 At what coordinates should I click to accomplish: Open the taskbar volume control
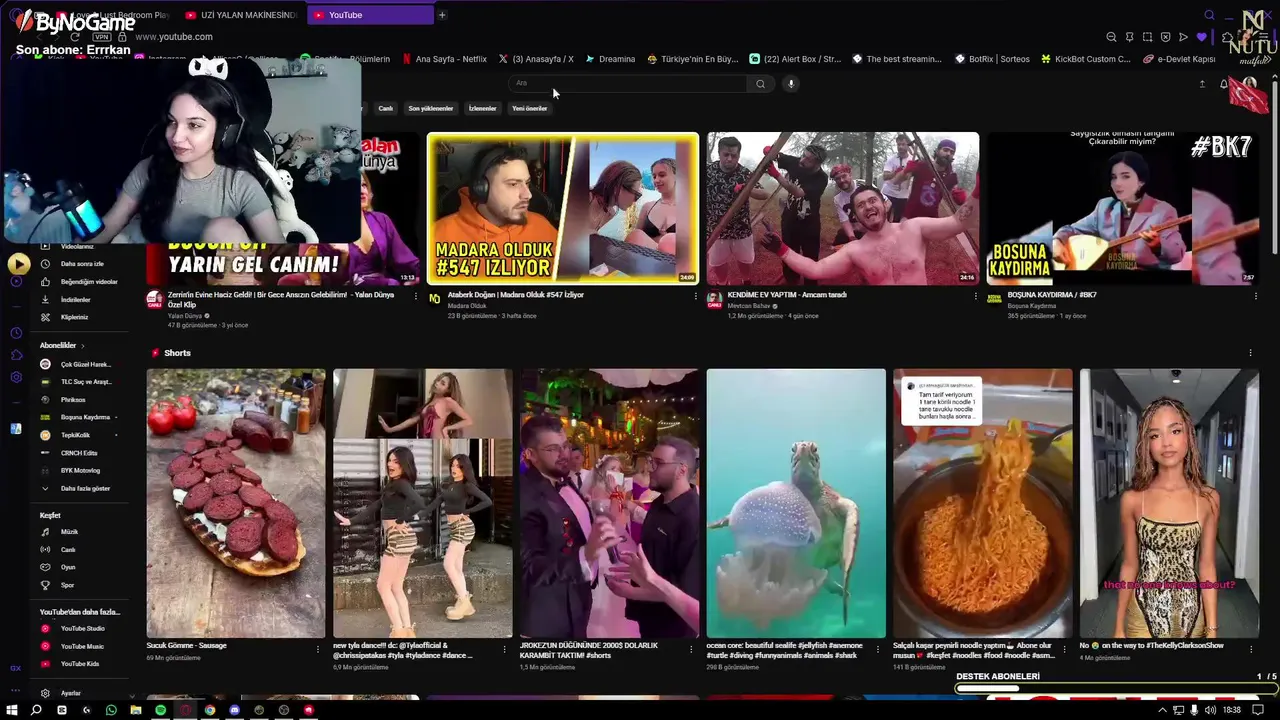pos(1211,710)
